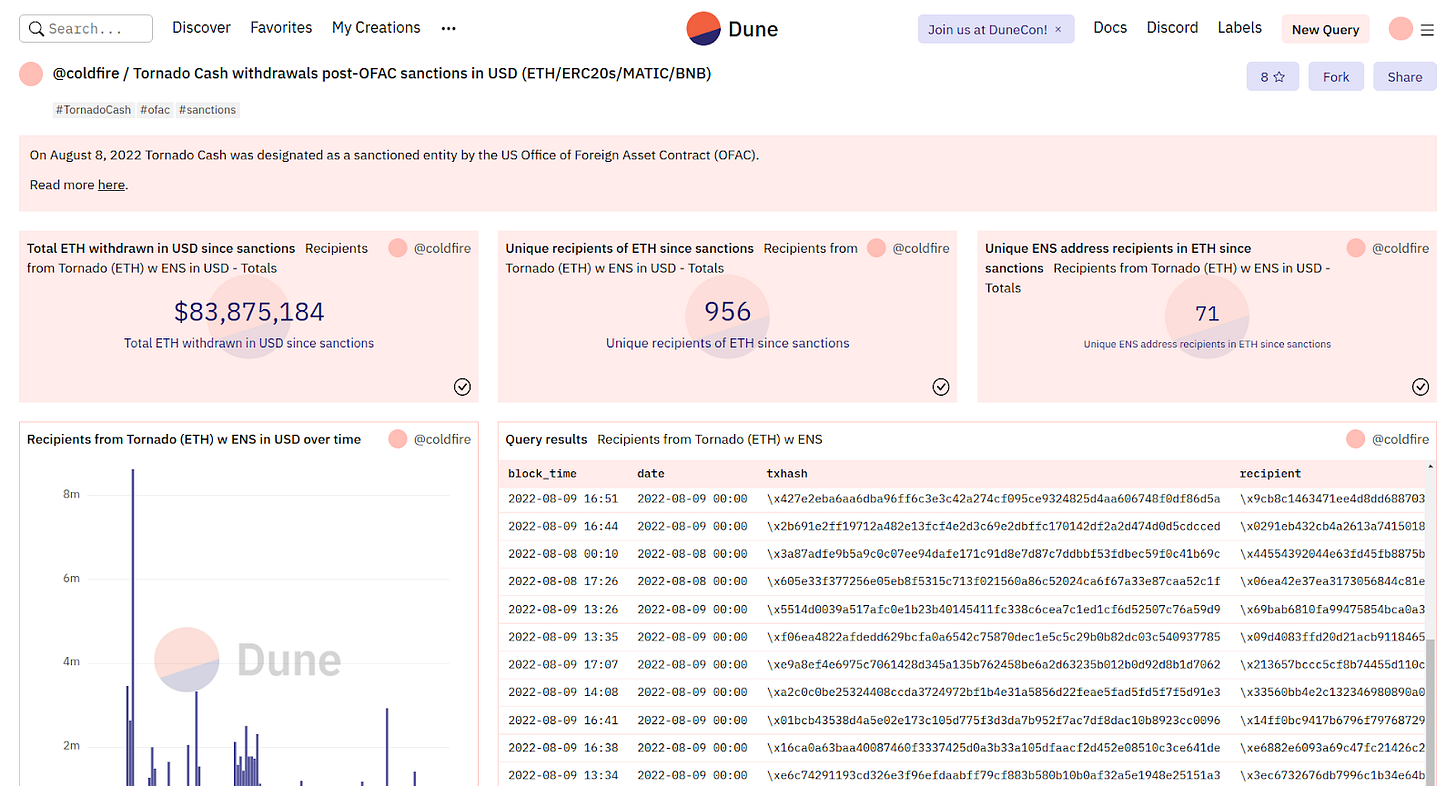This screenshot has height=786, width=1456.
Task: Click the 71 counter value
Action: pyautogui.click(x=1207, y=314)
